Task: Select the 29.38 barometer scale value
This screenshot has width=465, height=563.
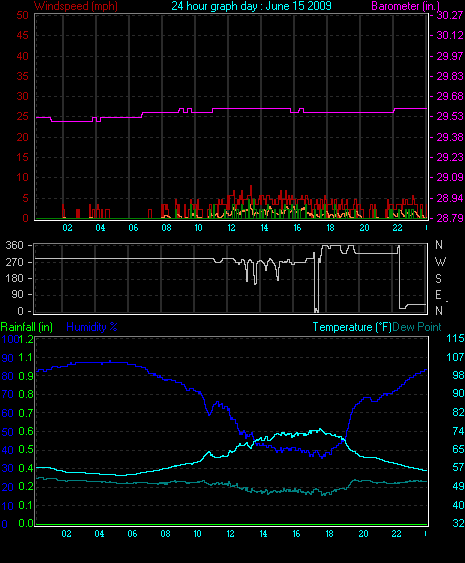Action: point(450,138)
